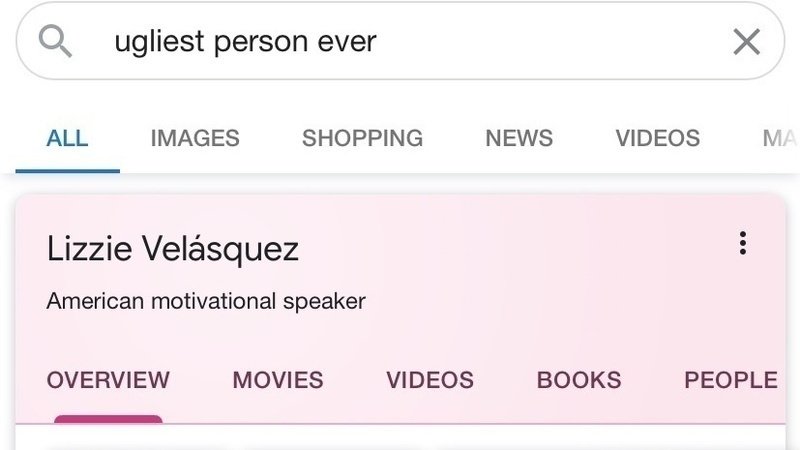Click the search text "ugliest person ever"
This screenshot has width=800, height=450.
pyautogui.click(x=245, y=42)
